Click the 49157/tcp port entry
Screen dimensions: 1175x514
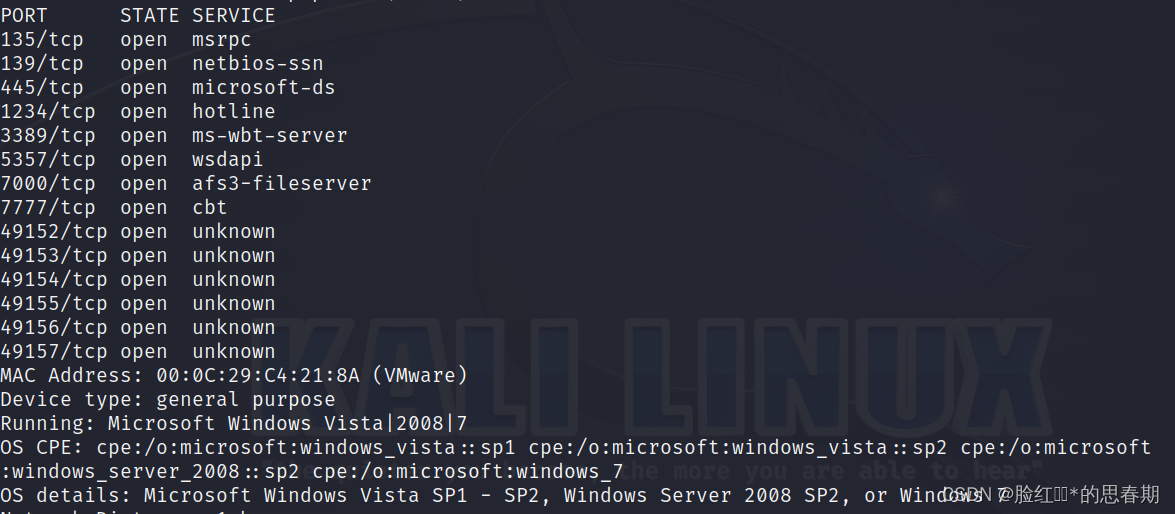[x=54, y=352]
